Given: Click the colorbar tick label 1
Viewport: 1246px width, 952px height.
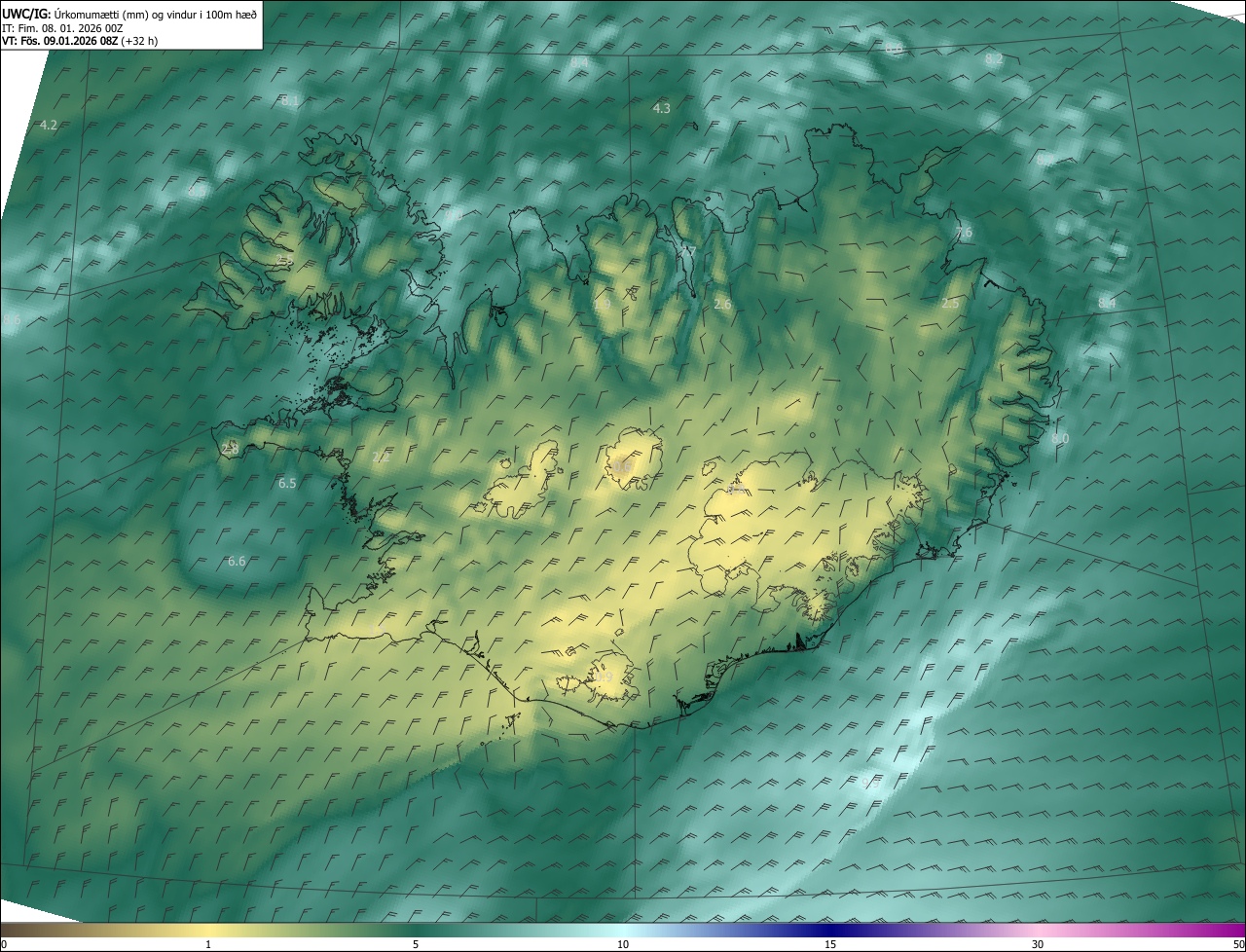Looking at the screenshot, I should pyautogui.click(x=208, y=944).
